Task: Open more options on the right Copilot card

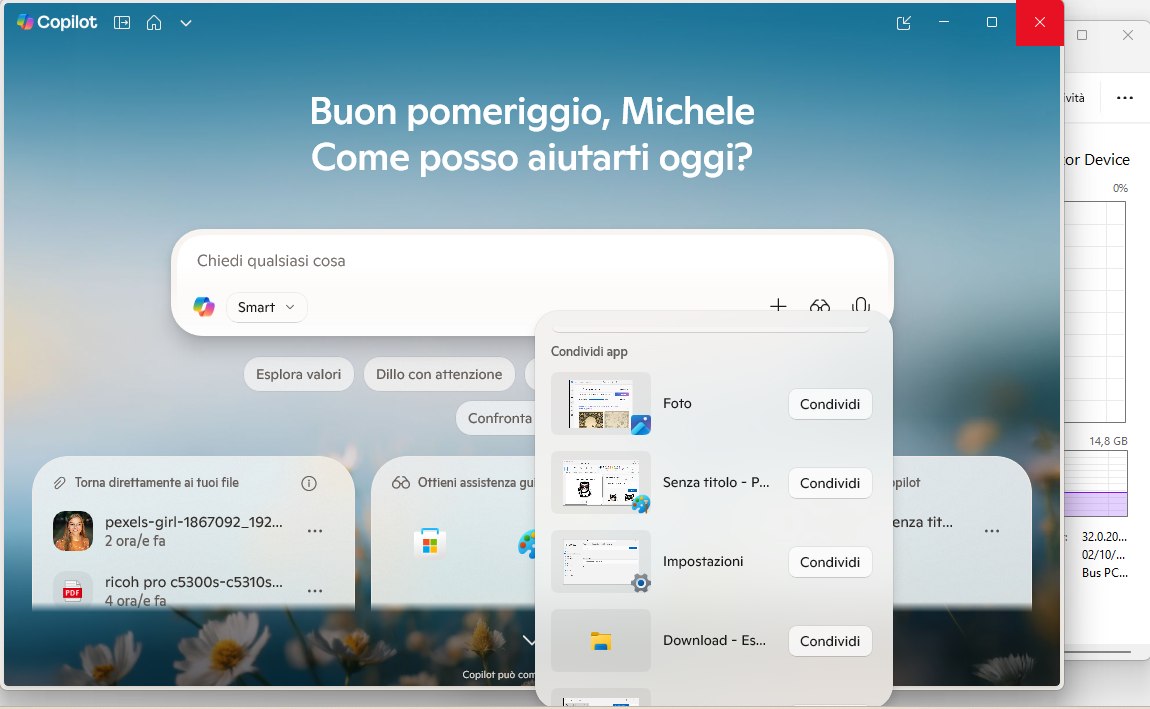Action: click(x=992, y=531)
